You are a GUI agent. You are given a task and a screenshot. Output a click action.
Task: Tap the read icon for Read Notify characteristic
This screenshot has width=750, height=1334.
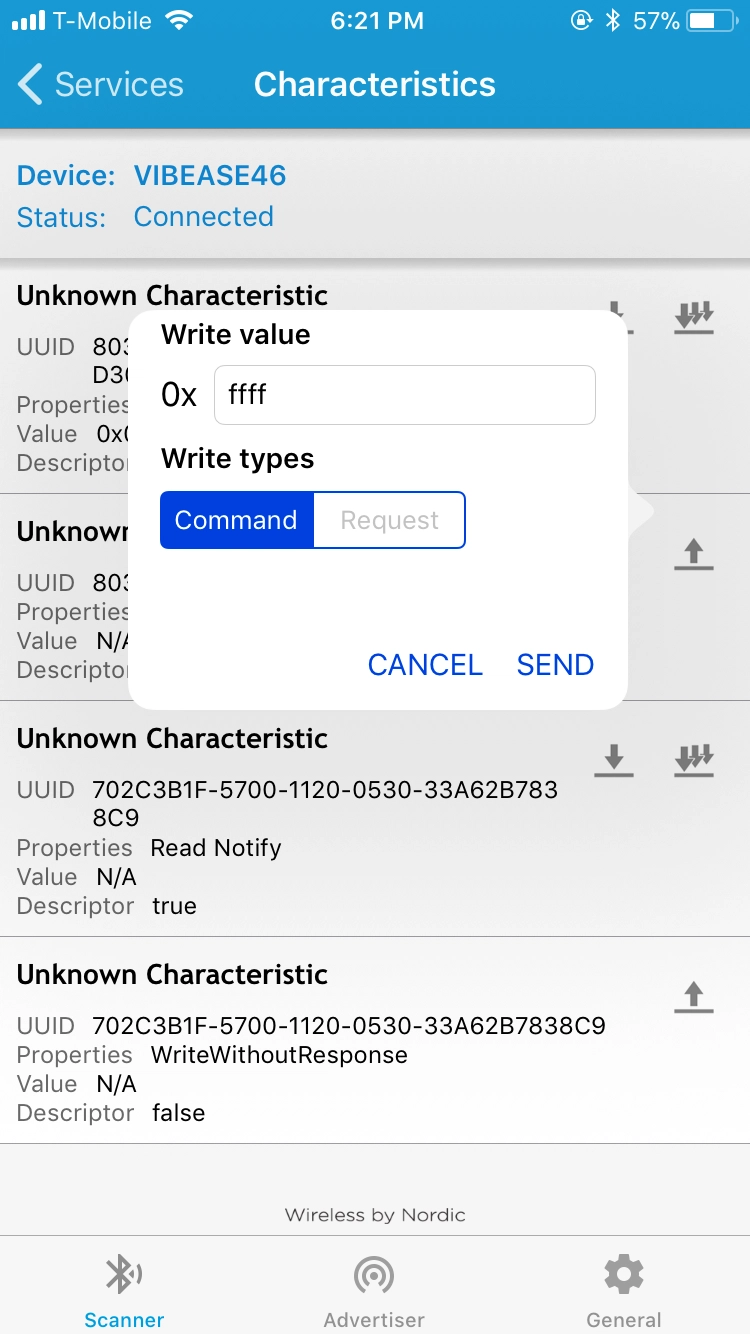click(614, 760)
